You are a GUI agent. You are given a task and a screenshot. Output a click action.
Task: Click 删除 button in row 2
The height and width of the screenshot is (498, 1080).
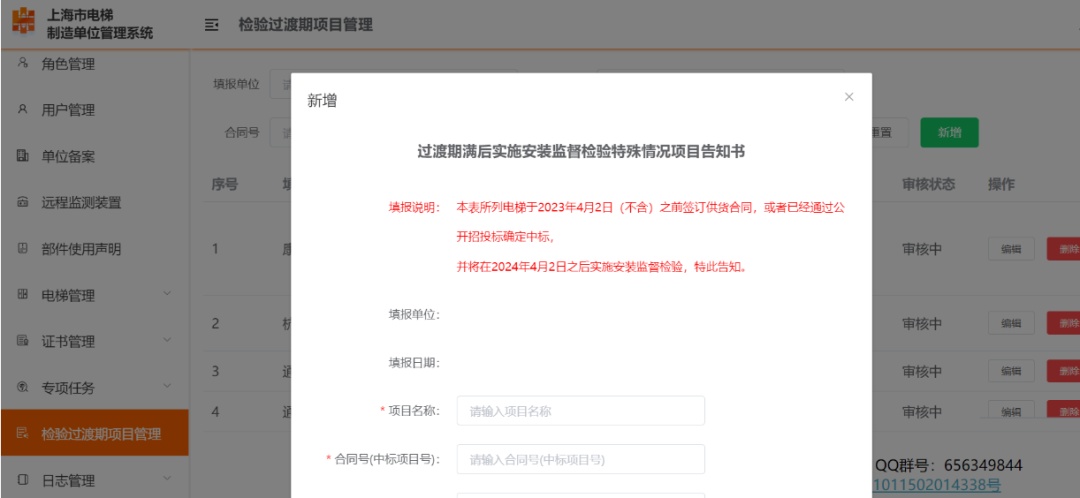[x=1063, y=323]
